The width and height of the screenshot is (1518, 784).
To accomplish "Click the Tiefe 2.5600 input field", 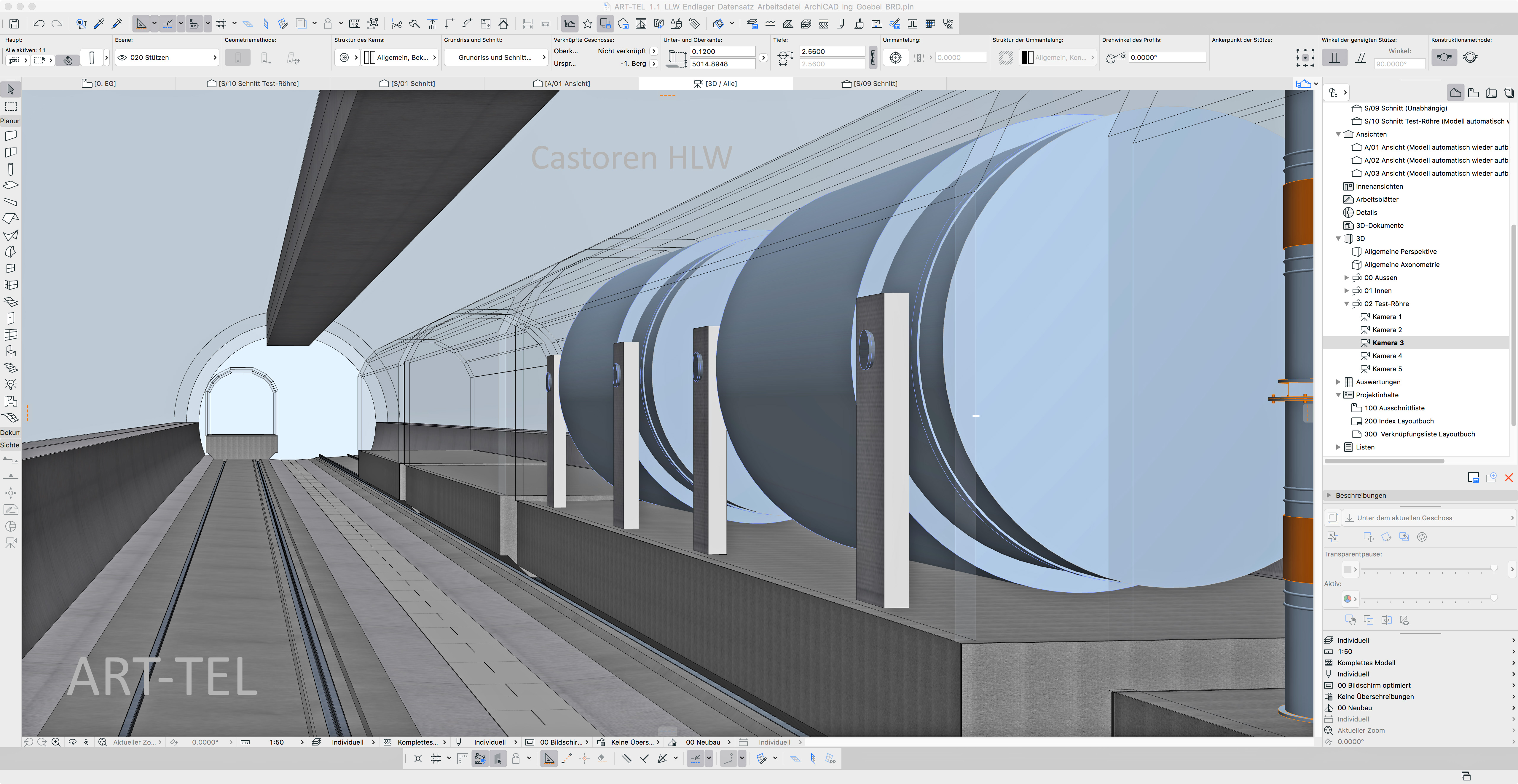I will (x=831, y=51).
